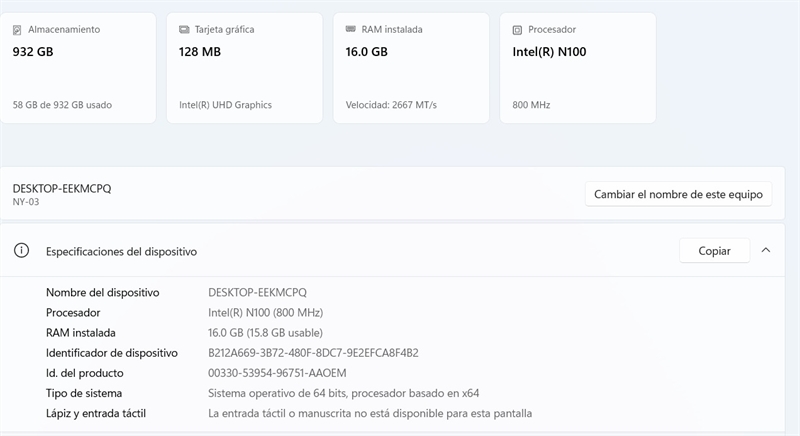Click the 58 GB de 932 GB usado text

[x=62, y=105]
